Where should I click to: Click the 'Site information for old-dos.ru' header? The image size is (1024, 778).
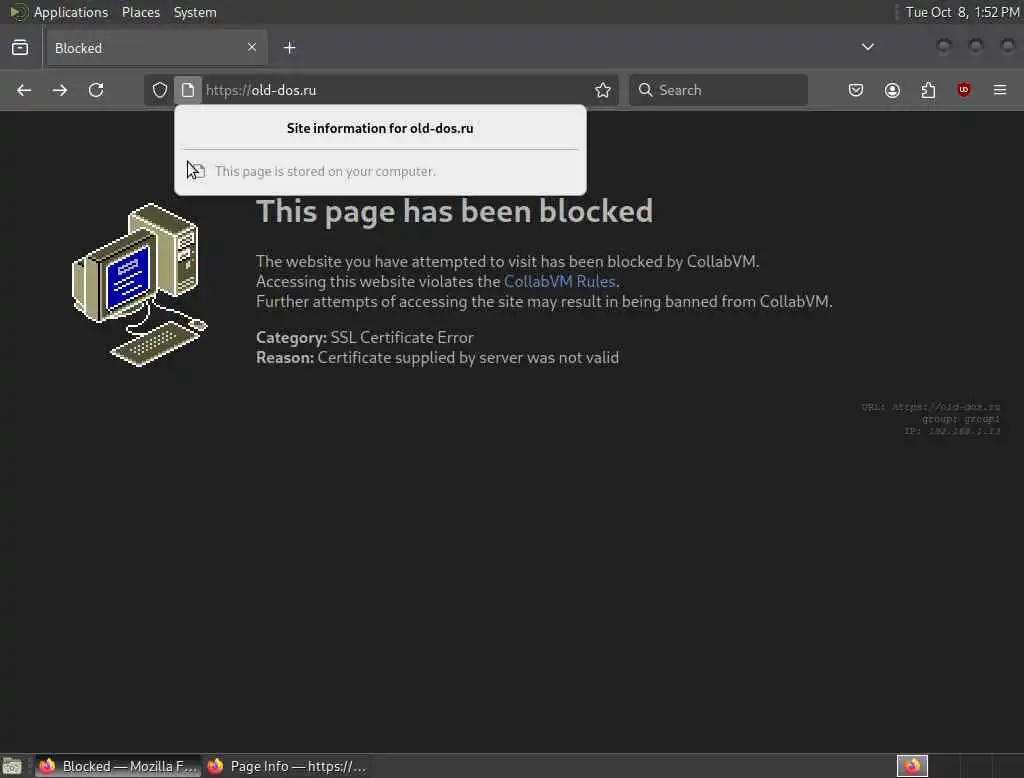tap(380, 128)
